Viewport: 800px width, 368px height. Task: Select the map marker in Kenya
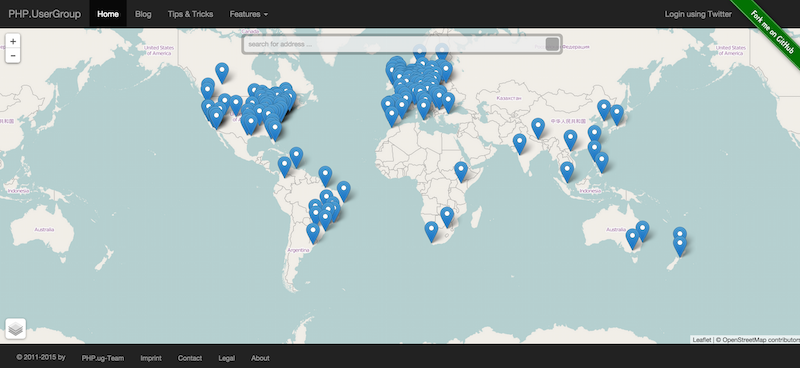click(x=461, y=172)
